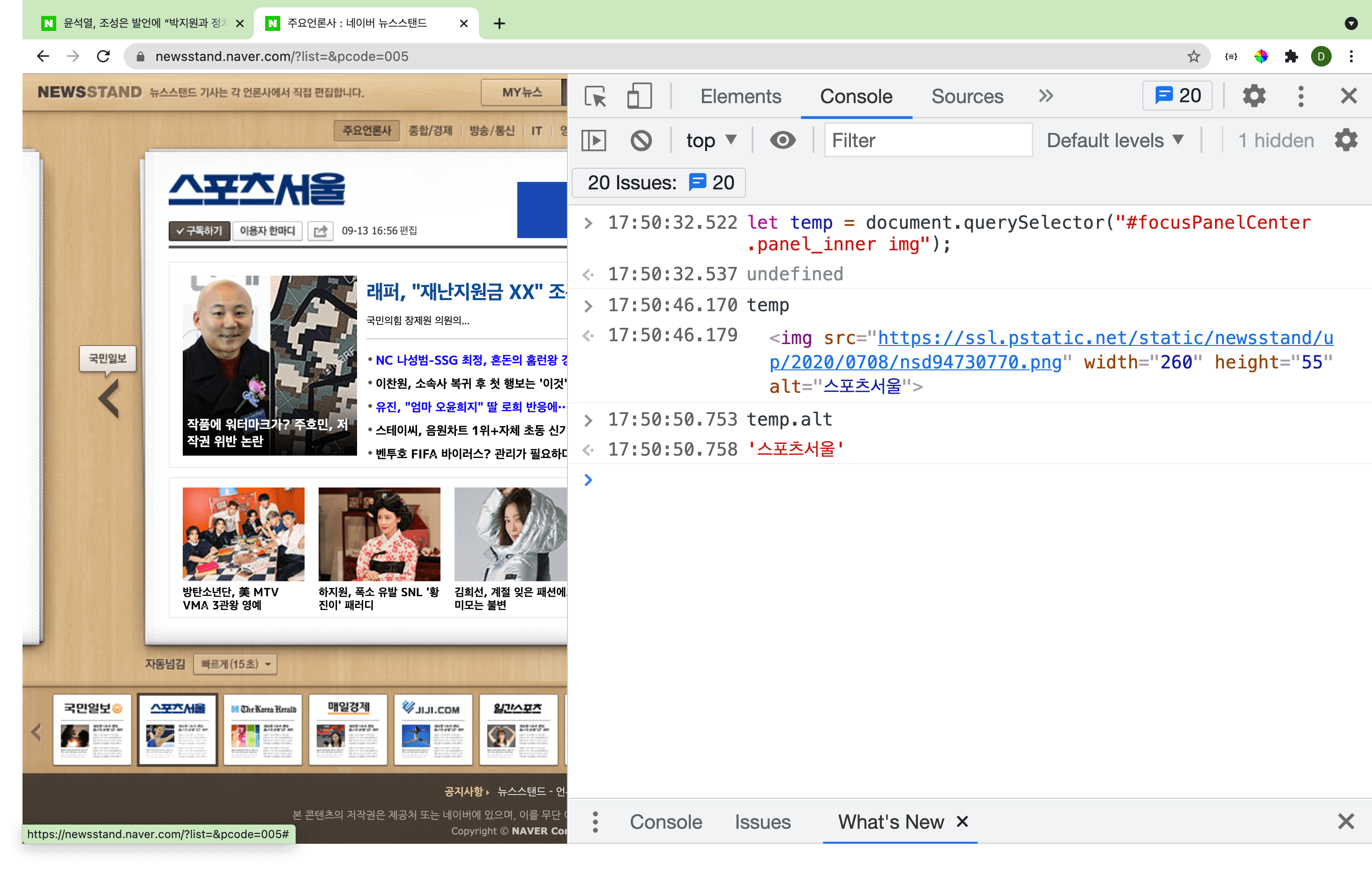Select the inspect element picker icon
1372x870 pixels.
596,96
